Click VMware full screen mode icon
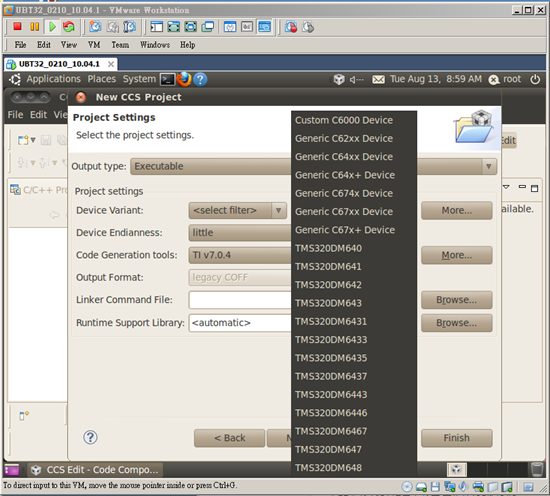The image size is (550, 496). click(174, 27)
